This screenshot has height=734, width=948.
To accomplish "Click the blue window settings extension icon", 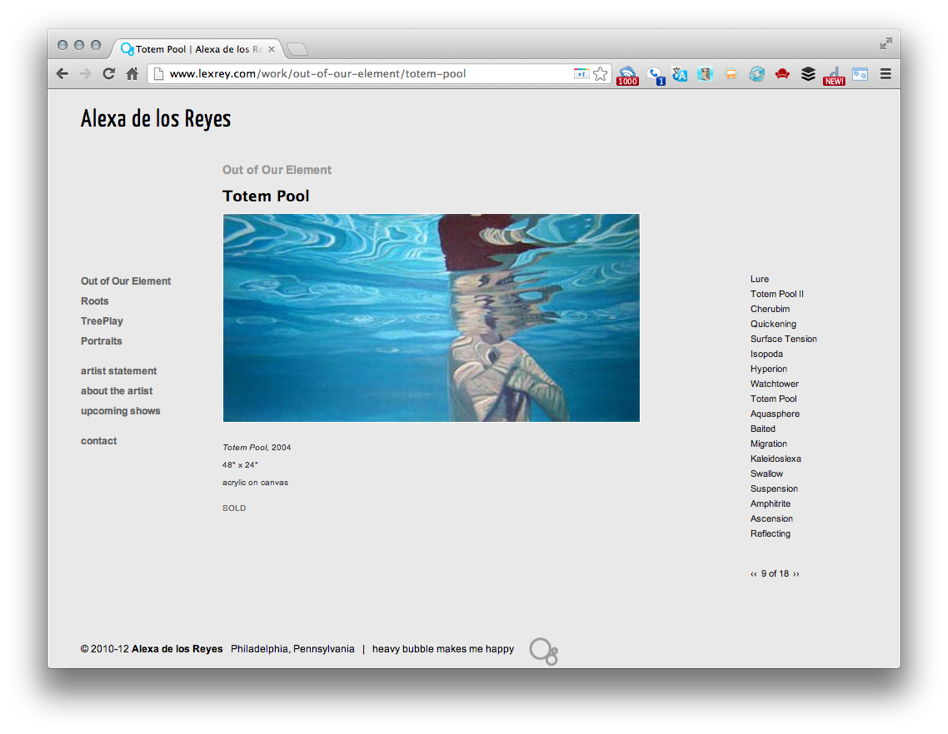I will tap(860, 74).
